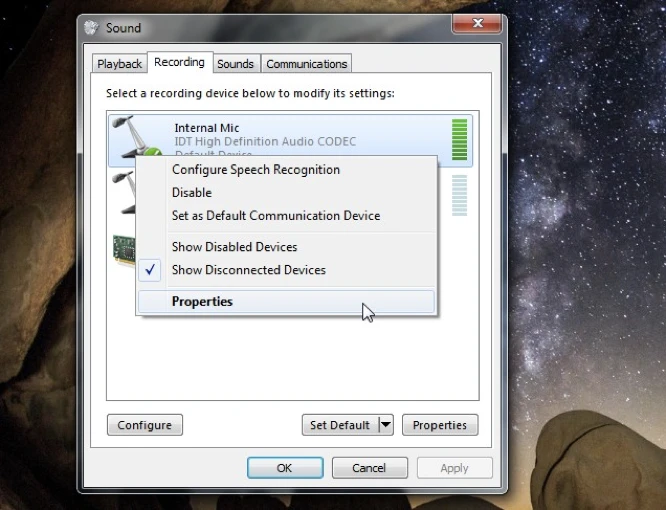
Task: Click the speaker icon in Sound title bar
Action: (x=93, y=28)
